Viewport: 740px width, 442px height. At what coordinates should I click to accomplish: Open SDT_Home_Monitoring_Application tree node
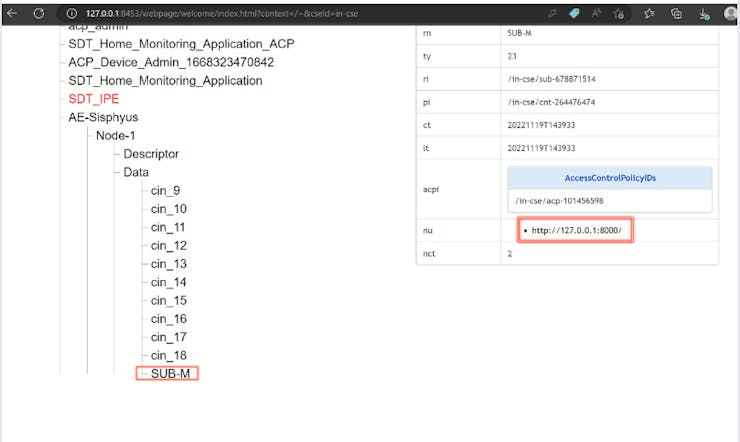tap(165, 81)
